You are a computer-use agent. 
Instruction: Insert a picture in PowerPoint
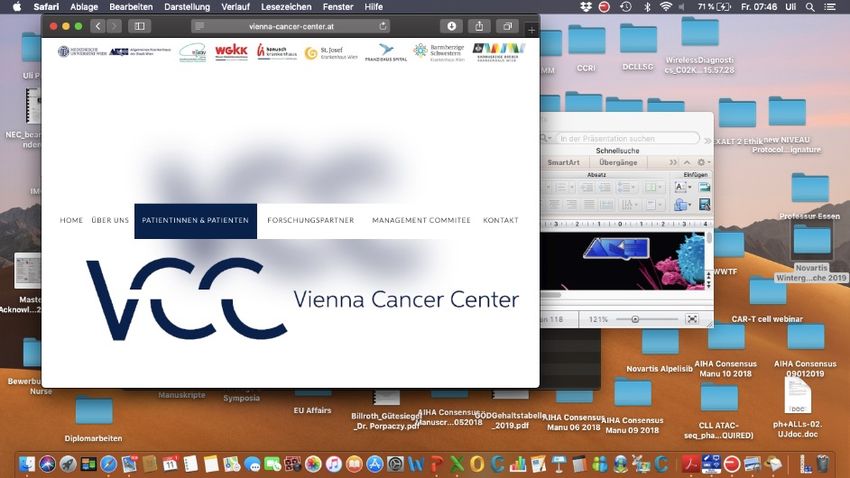(704, 187)
